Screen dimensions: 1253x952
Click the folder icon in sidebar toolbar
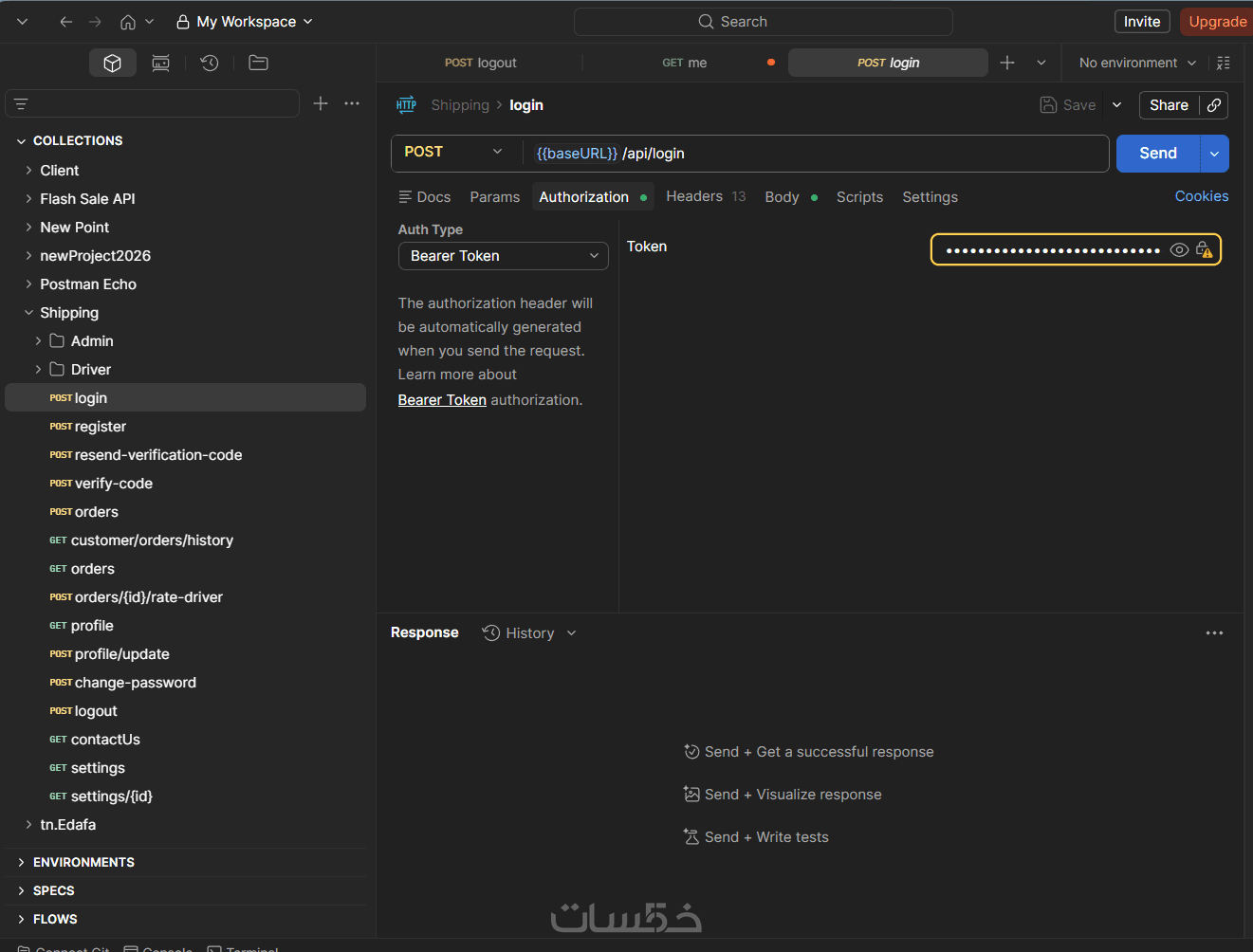(x=258, y=63)
